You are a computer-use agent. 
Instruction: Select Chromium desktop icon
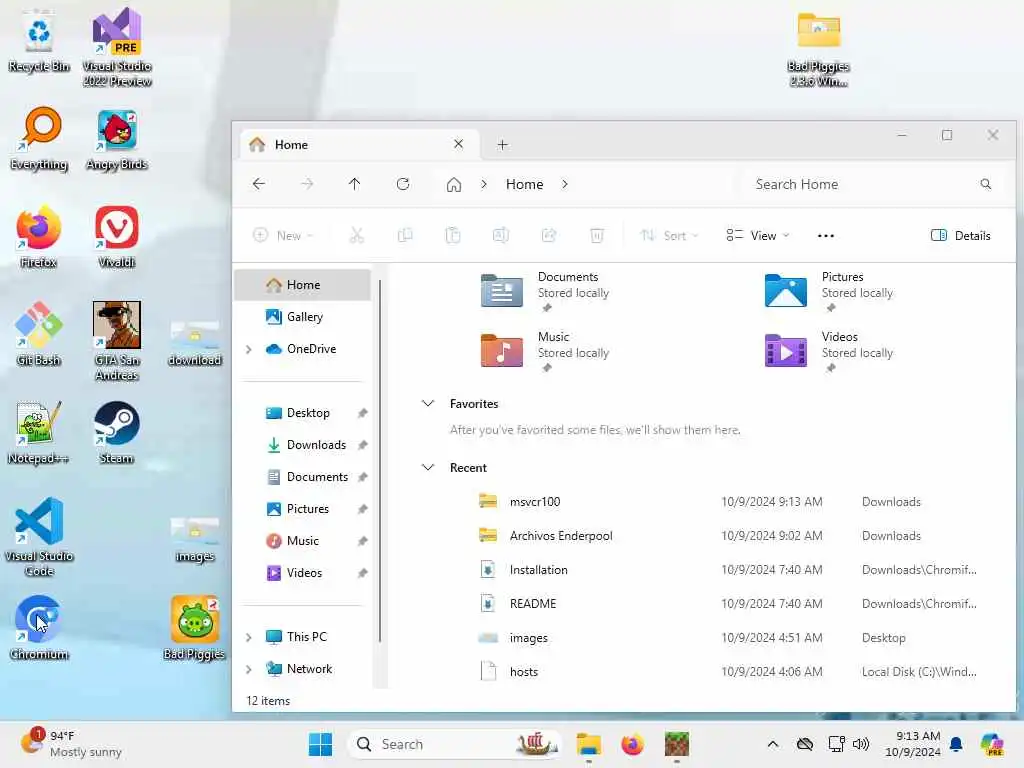click(39, 628)
